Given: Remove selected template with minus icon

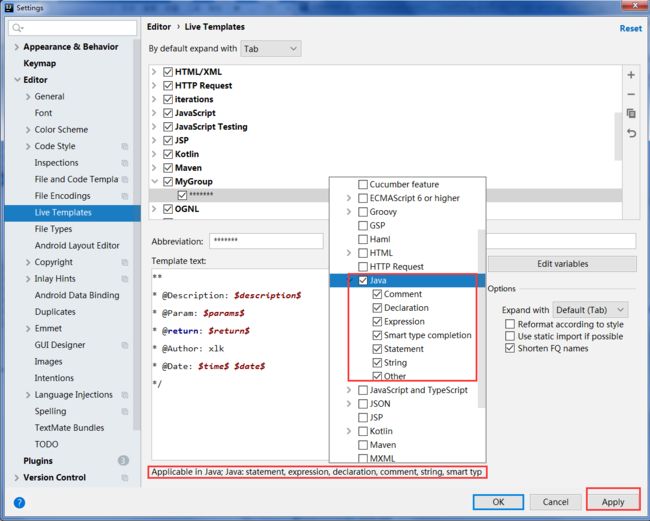Looking at the screenshot, I should (631, 95).
